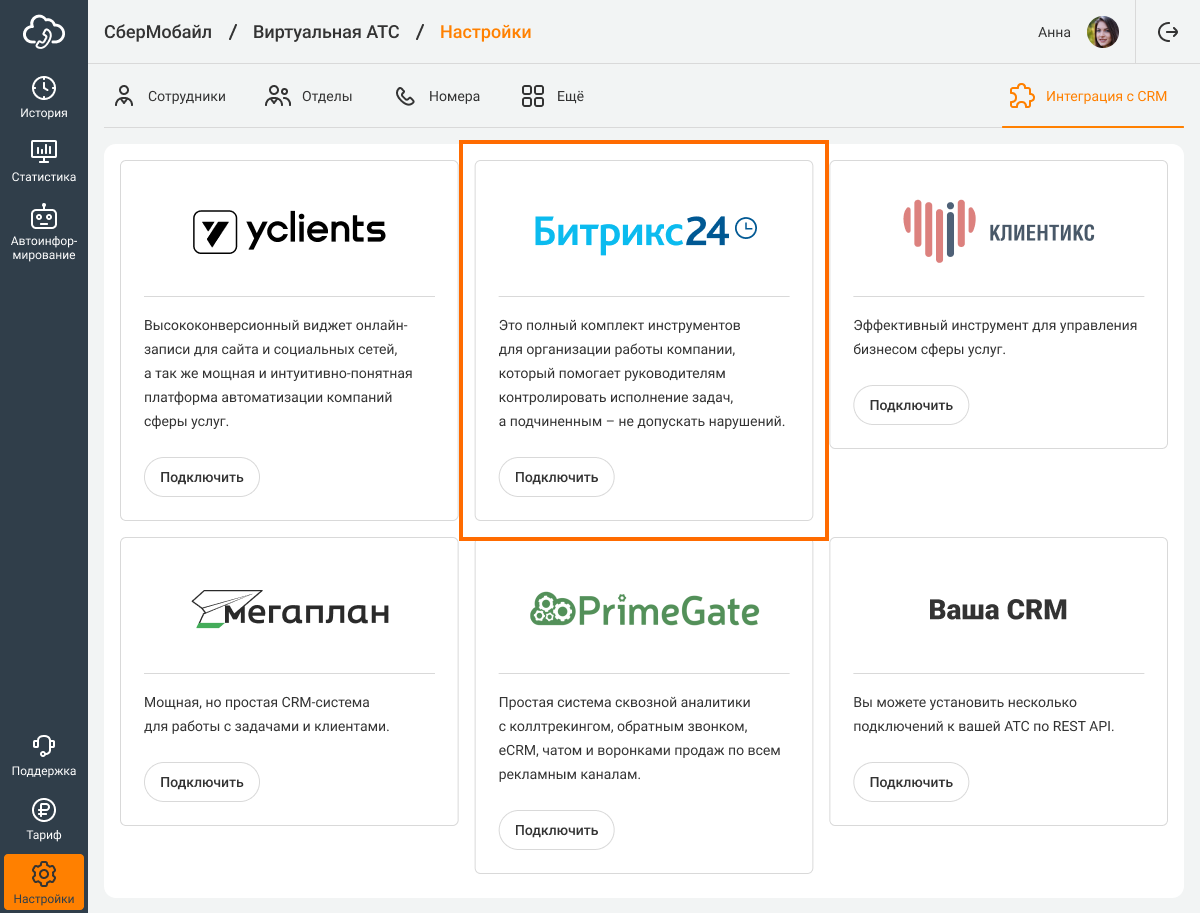Go to Виртуальная АТС breadcrumb
Viewport: 1200px width, 913px height.
326,32
